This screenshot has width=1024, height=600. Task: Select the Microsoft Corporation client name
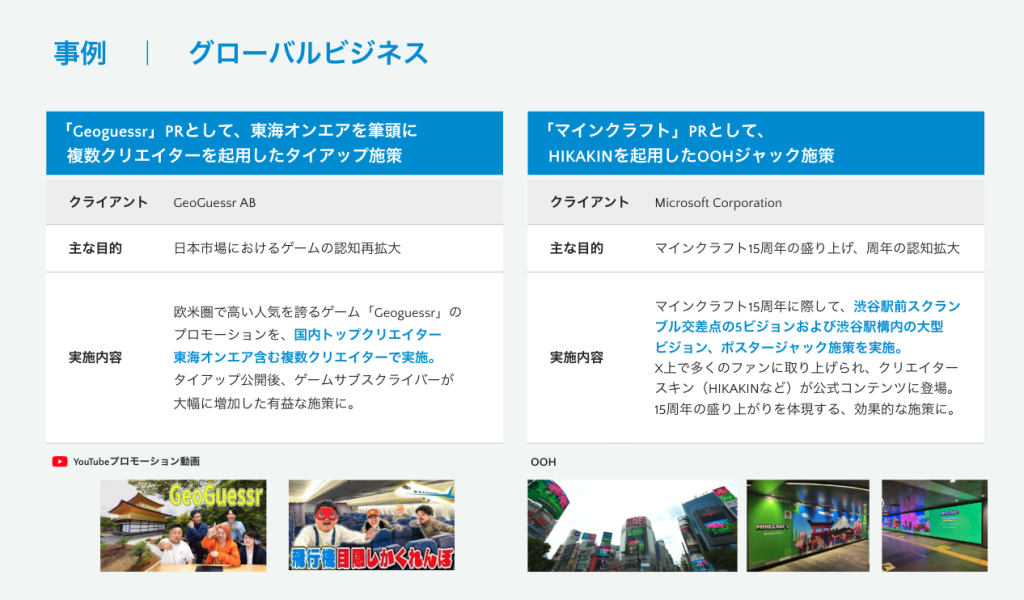tap(718, 203)
